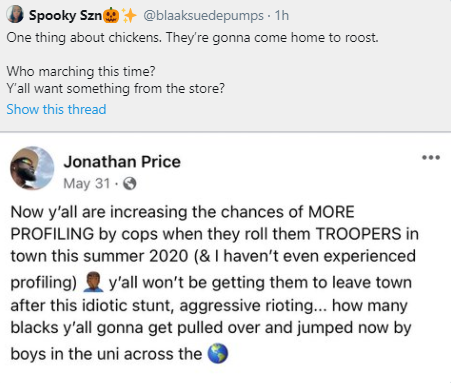Open Jonathan Price's profile picture
The height and width of the screenshot is (383, 451).
(x=32, y=168)
